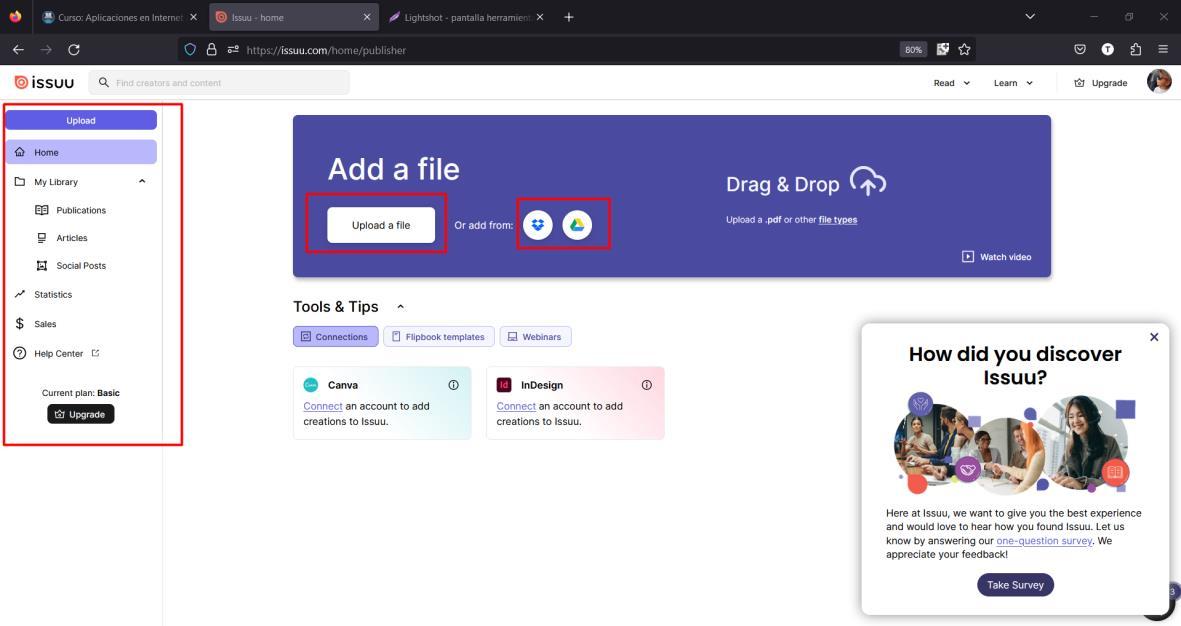Open the Read dropdown menu

952,83
